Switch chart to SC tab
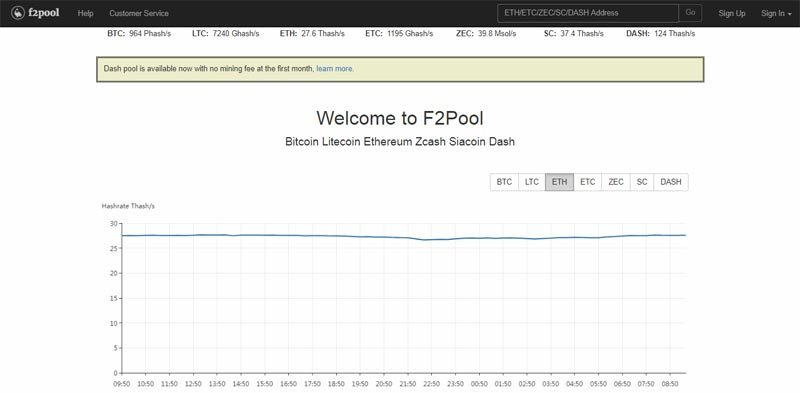The height and width of the screenshot is (393, 800). coord(642,182)
